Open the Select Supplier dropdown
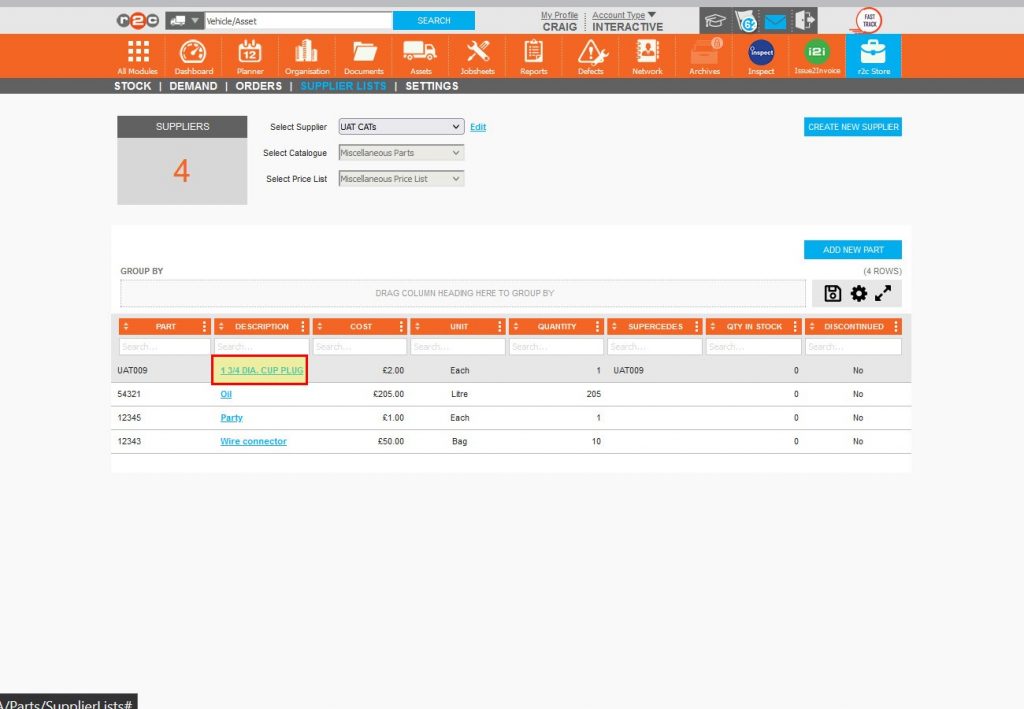This screenshot has width=1024, height=709. coord(400,127)
